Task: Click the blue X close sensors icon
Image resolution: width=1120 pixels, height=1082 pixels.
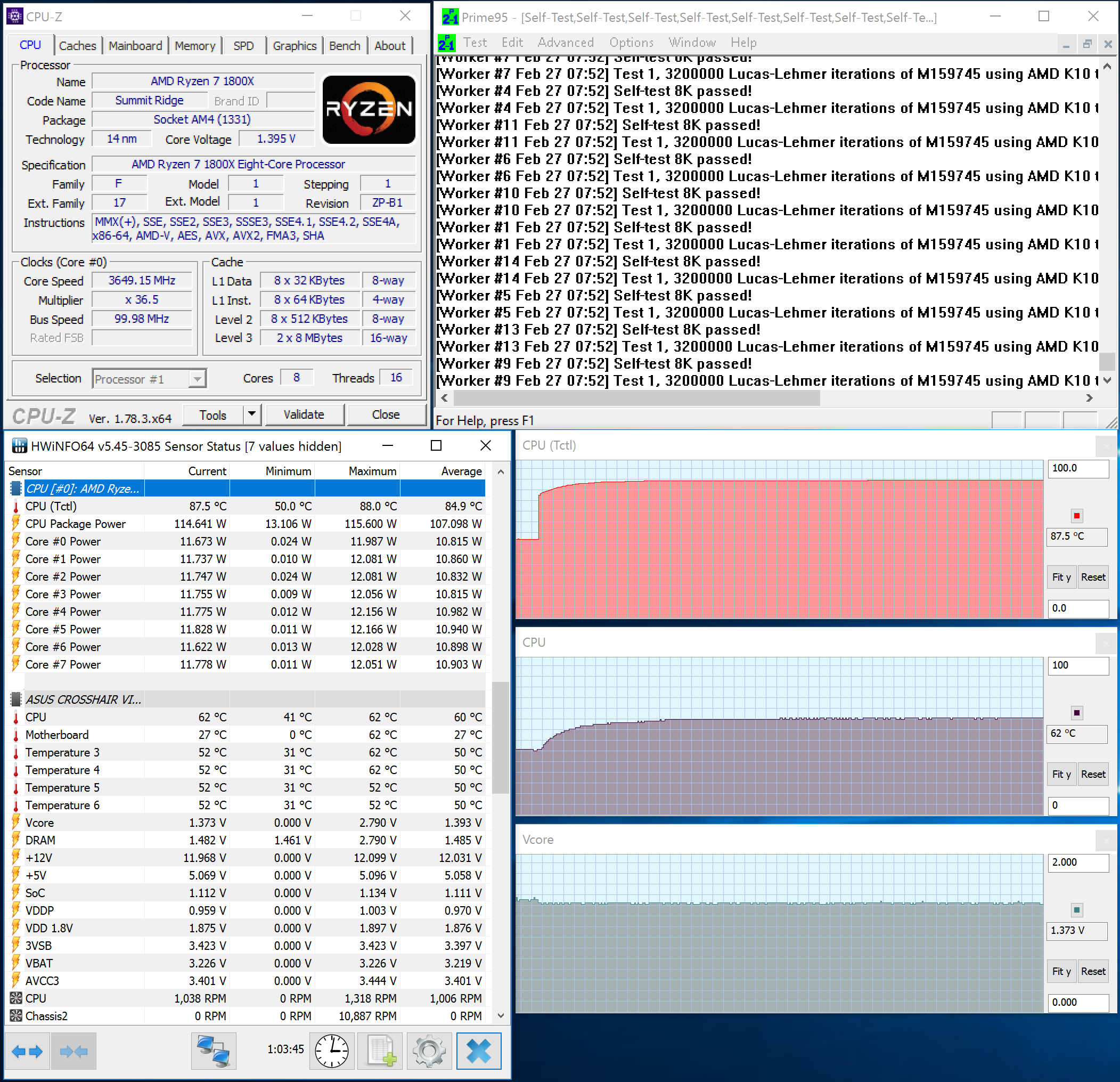Action: tap(478, 1051)
